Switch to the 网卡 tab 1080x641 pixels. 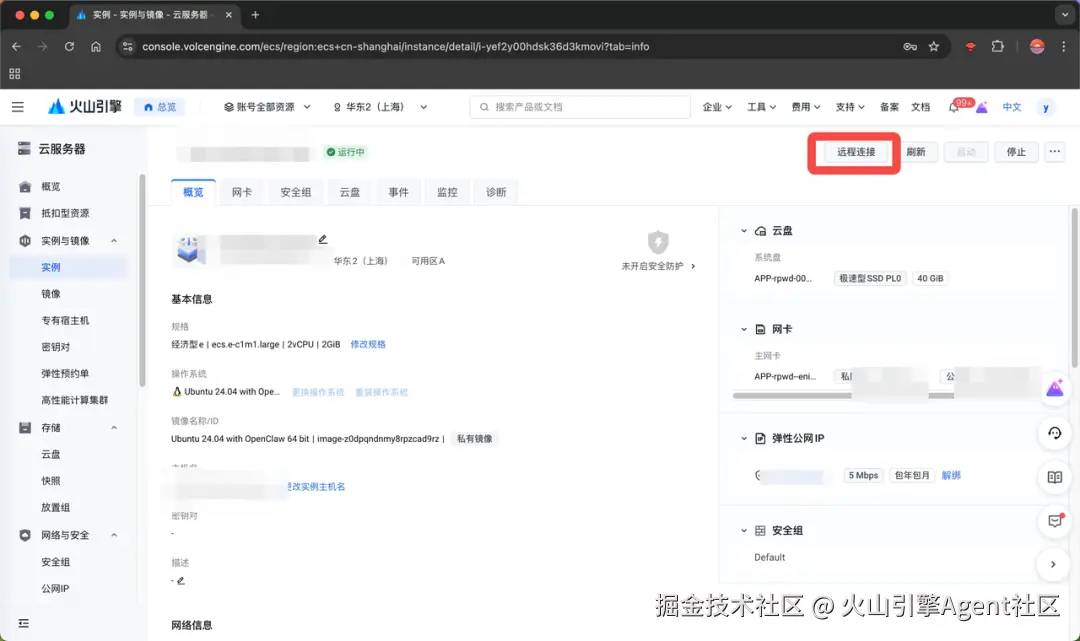click(242, 192)
